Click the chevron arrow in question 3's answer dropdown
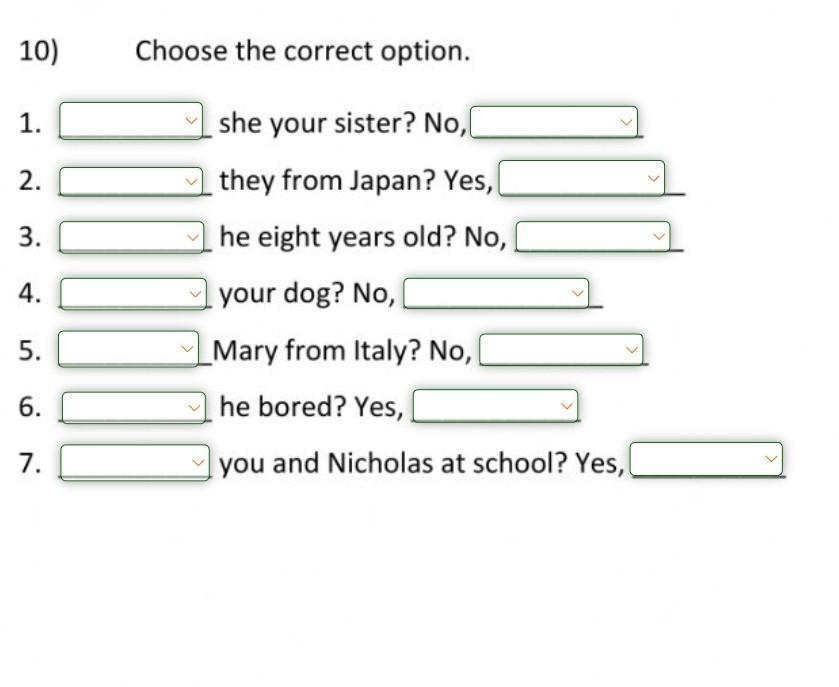 [659, 236]
